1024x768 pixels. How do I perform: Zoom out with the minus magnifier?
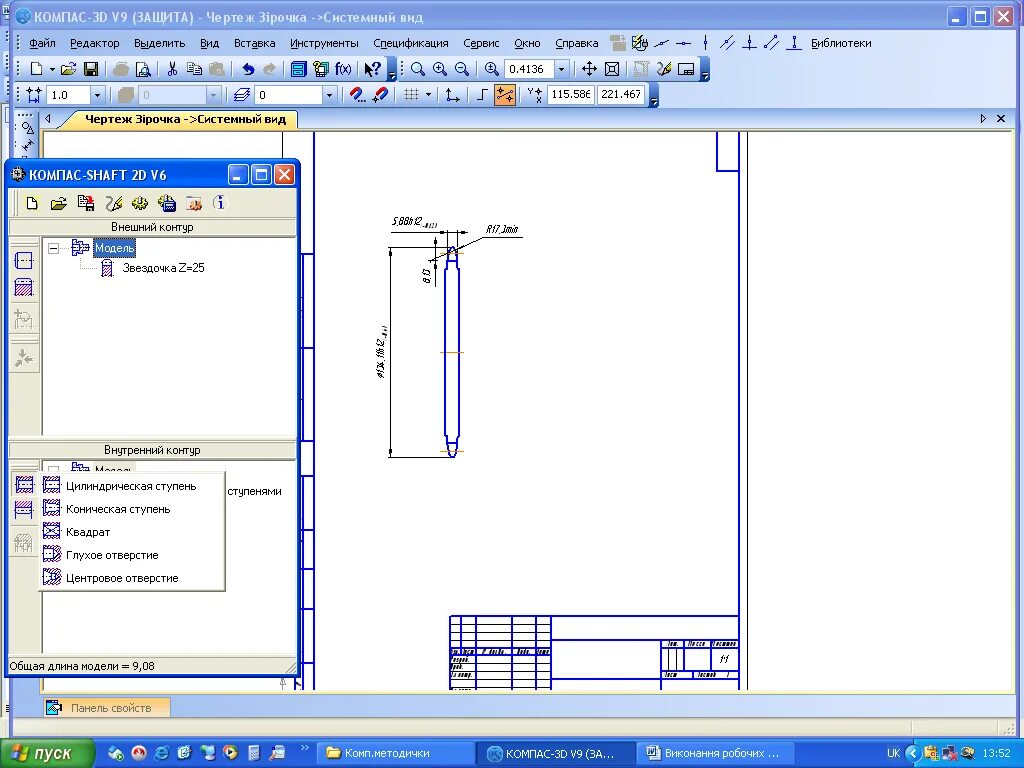[x=462, y=69]
